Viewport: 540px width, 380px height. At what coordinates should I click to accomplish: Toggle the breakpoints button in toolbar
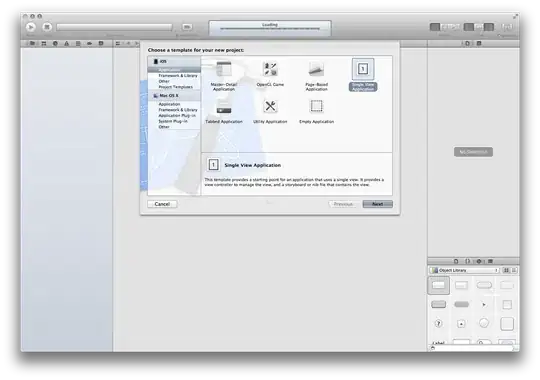(x=187, y=27)
